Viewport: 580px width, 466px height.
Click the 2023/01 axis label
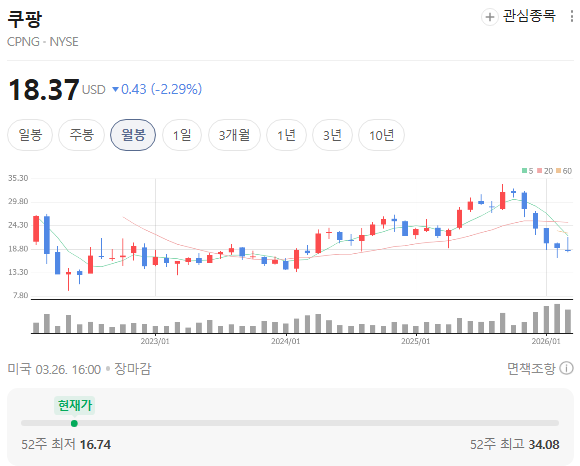point(155,341)
